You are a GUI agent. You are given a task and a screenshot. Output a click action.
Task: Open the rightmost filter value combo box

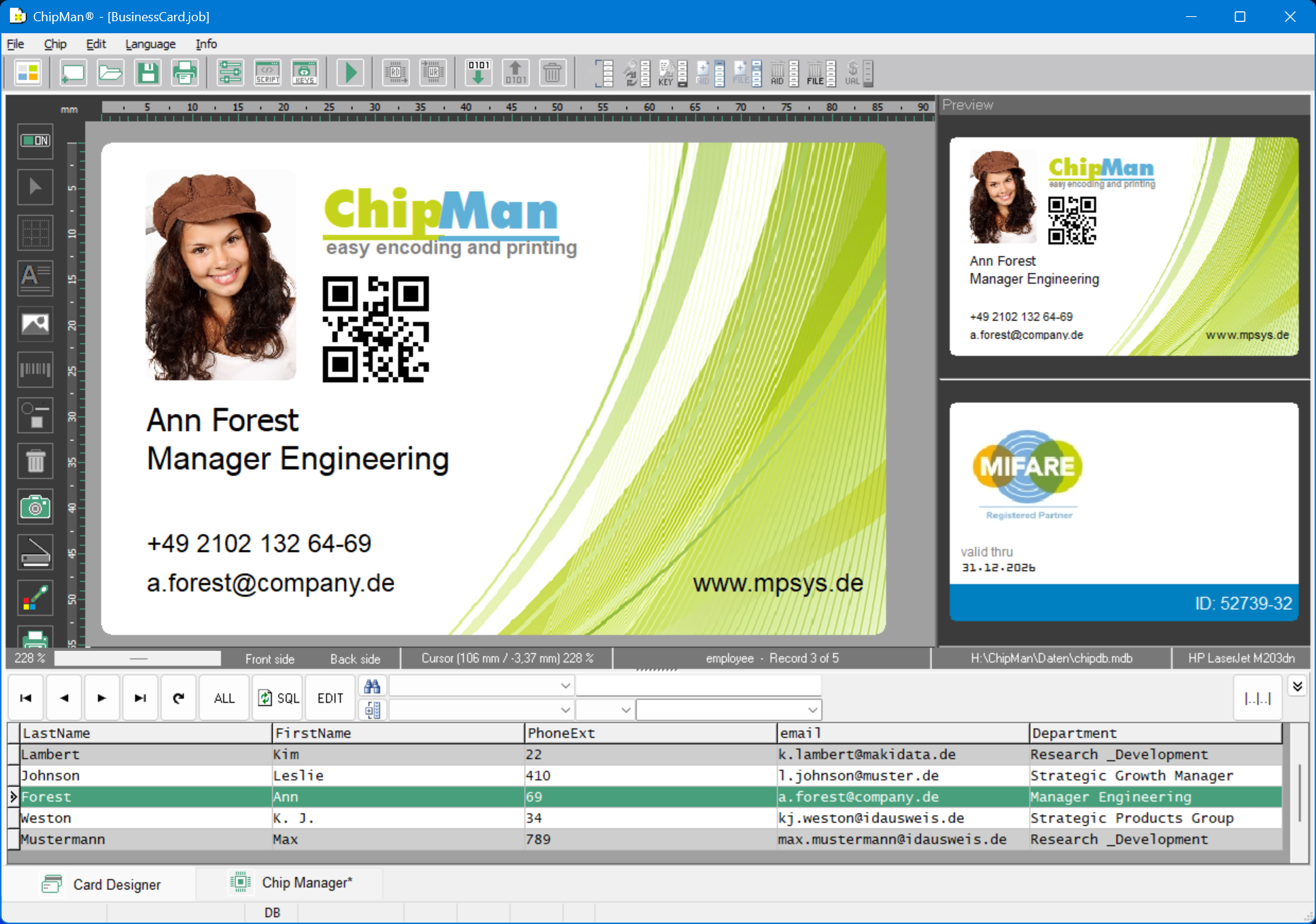[x=812, y=710]
